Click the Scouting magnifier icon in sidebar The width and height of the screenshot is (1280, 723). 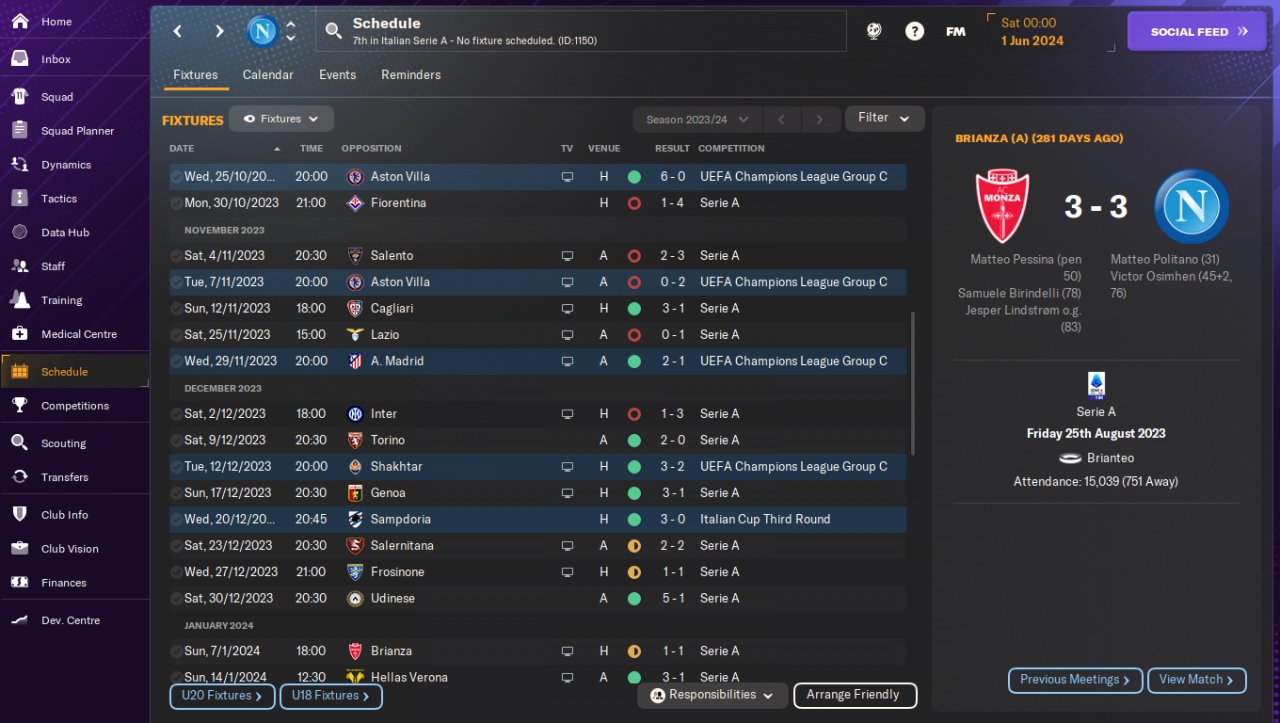(x=19, y=442)
